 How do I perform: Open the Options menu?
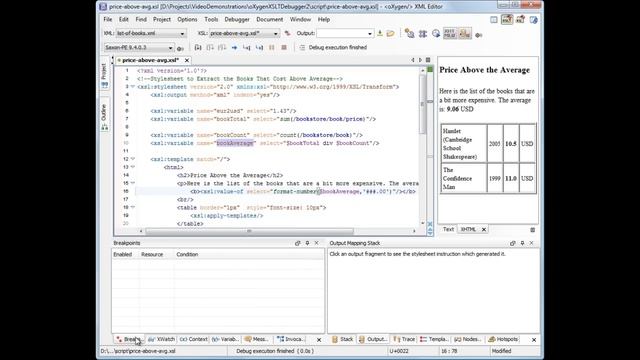187,20
